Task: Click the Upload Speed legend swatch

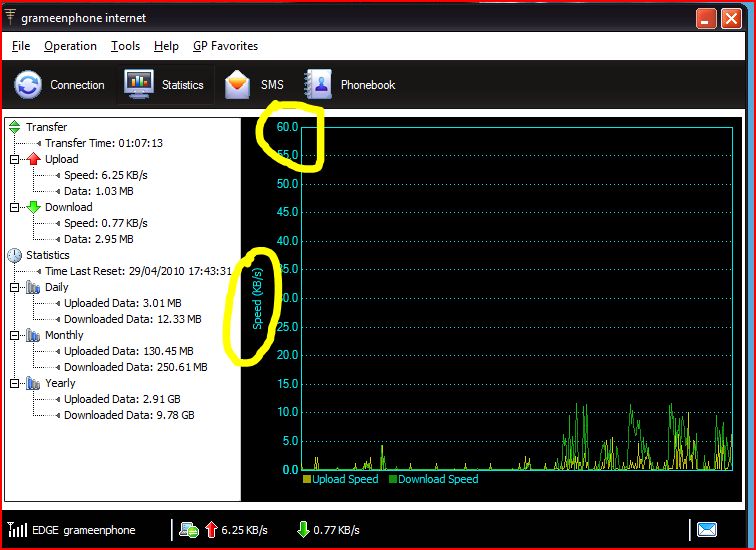Action: 307,479
